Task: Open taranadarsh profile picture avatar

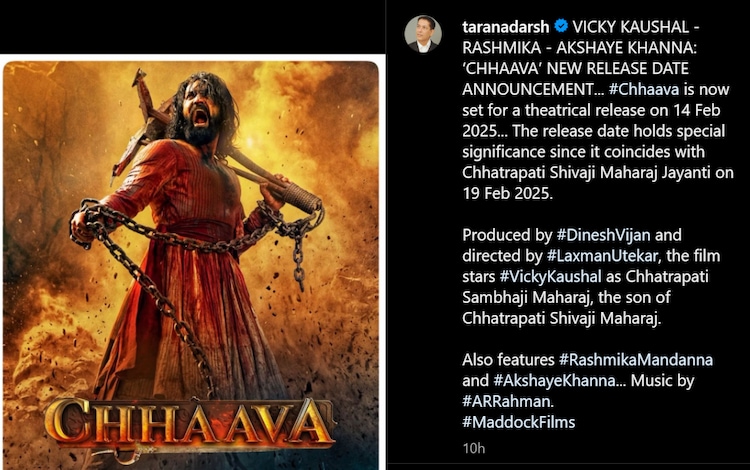Action: 422,33
